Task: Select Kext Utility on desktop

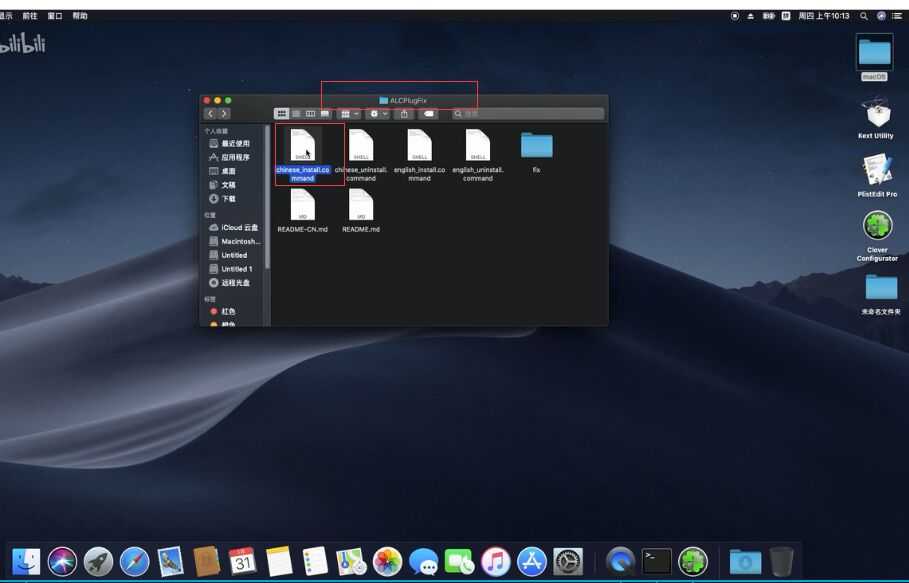Action: (x=876, y=118)
